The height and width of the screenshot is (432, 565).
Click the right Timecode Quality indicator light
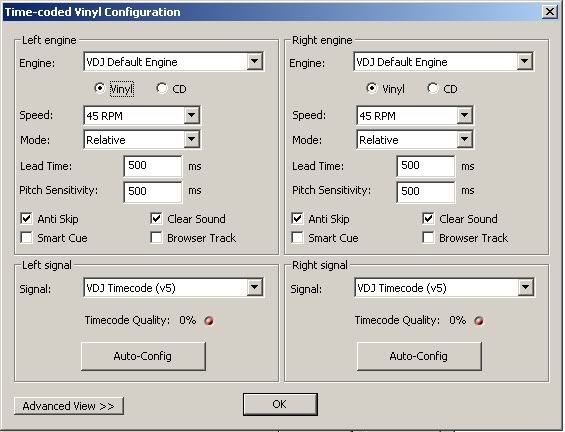tap(479, 320)
